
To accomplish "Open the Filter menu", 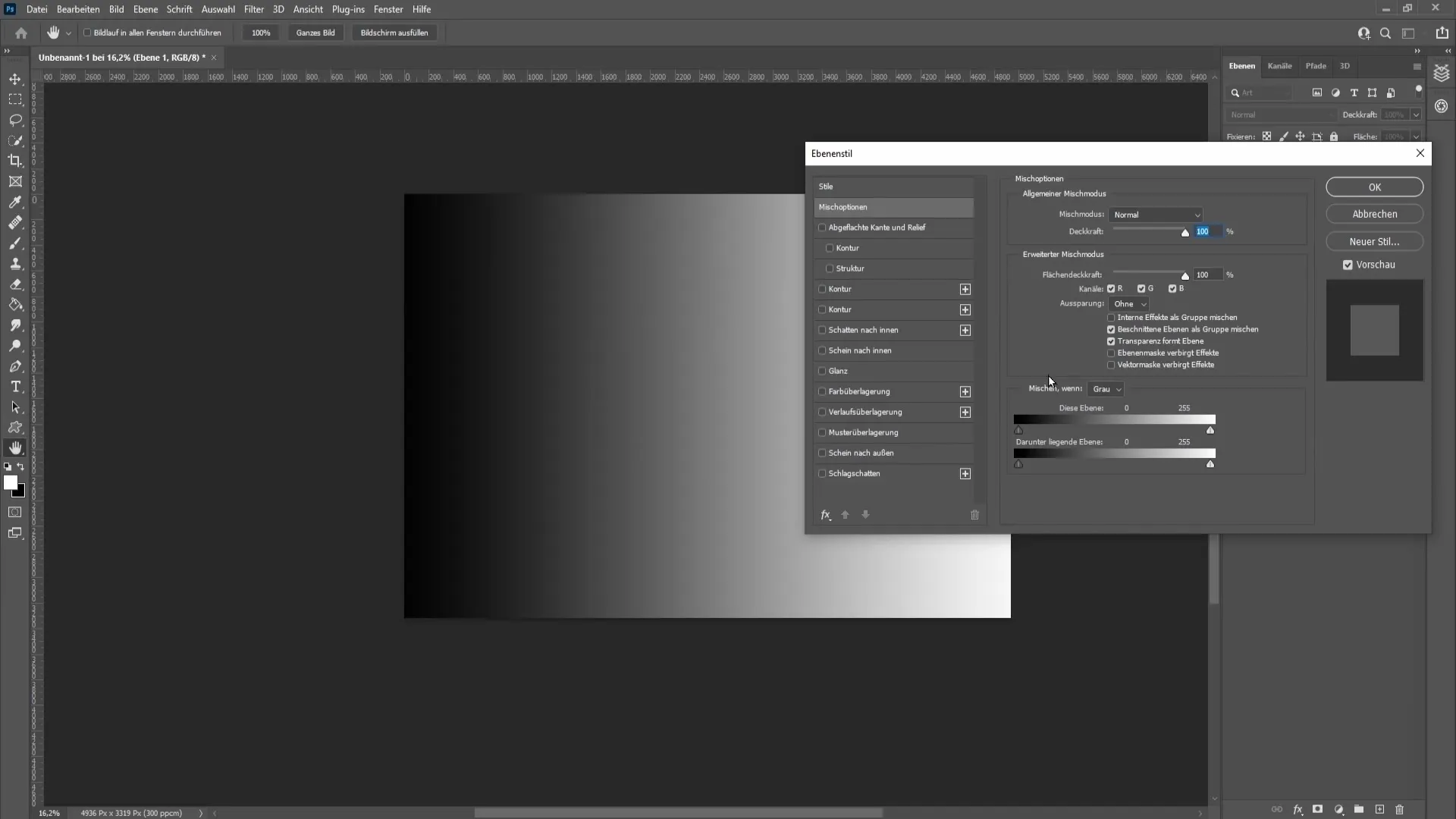I will [253, 9].
